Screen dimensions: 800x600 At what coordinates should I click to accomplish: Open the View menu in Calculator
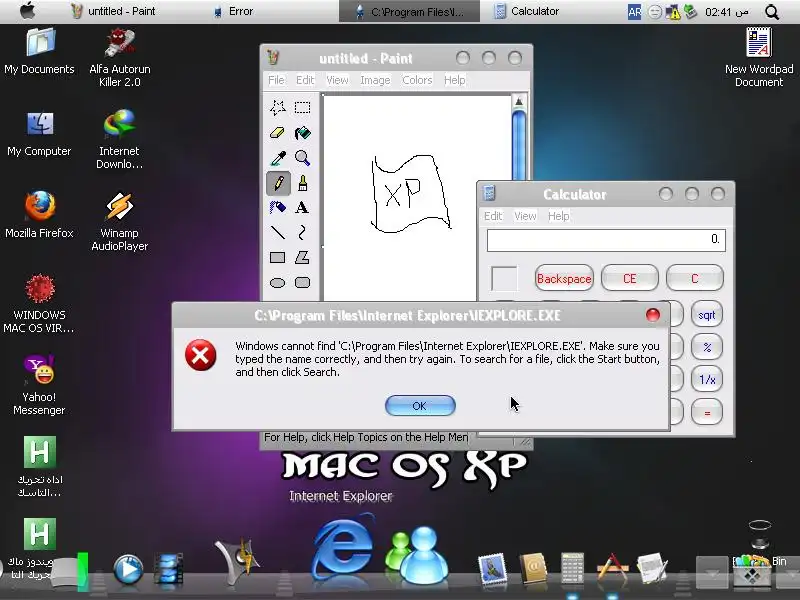[x=525, y=216]
